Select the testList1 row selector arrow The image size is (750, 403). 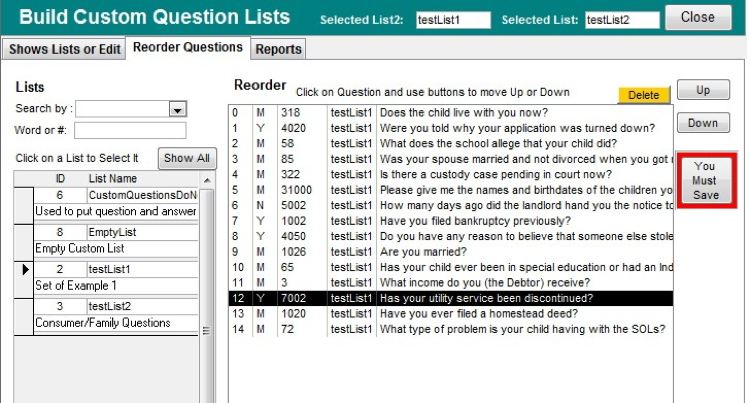click(24, 270)
